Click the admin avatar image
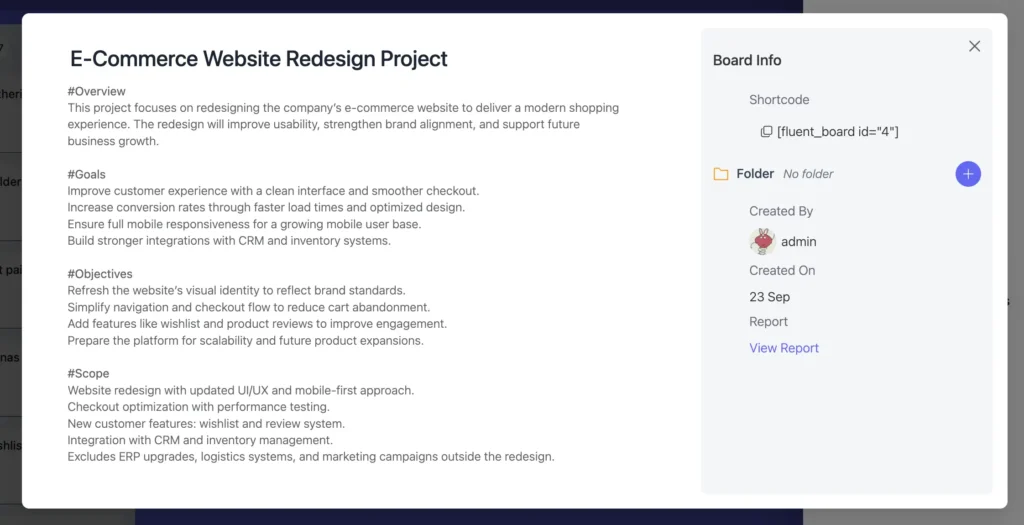This screenshot has height=525, width=1024. click(763, 241)
